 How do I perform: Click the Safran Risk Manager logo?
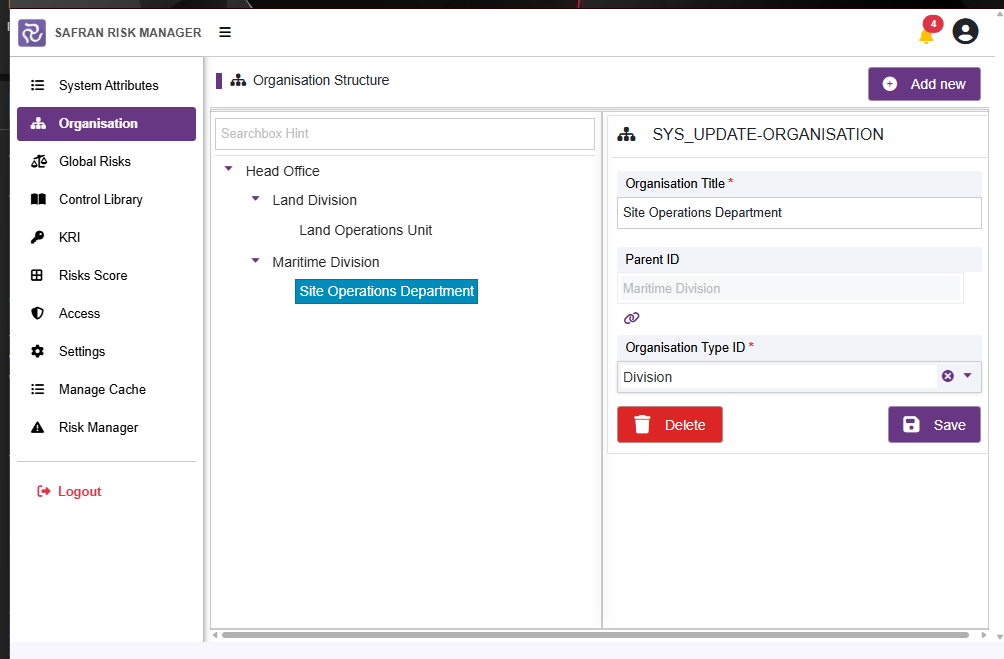(x=32, y=33)
